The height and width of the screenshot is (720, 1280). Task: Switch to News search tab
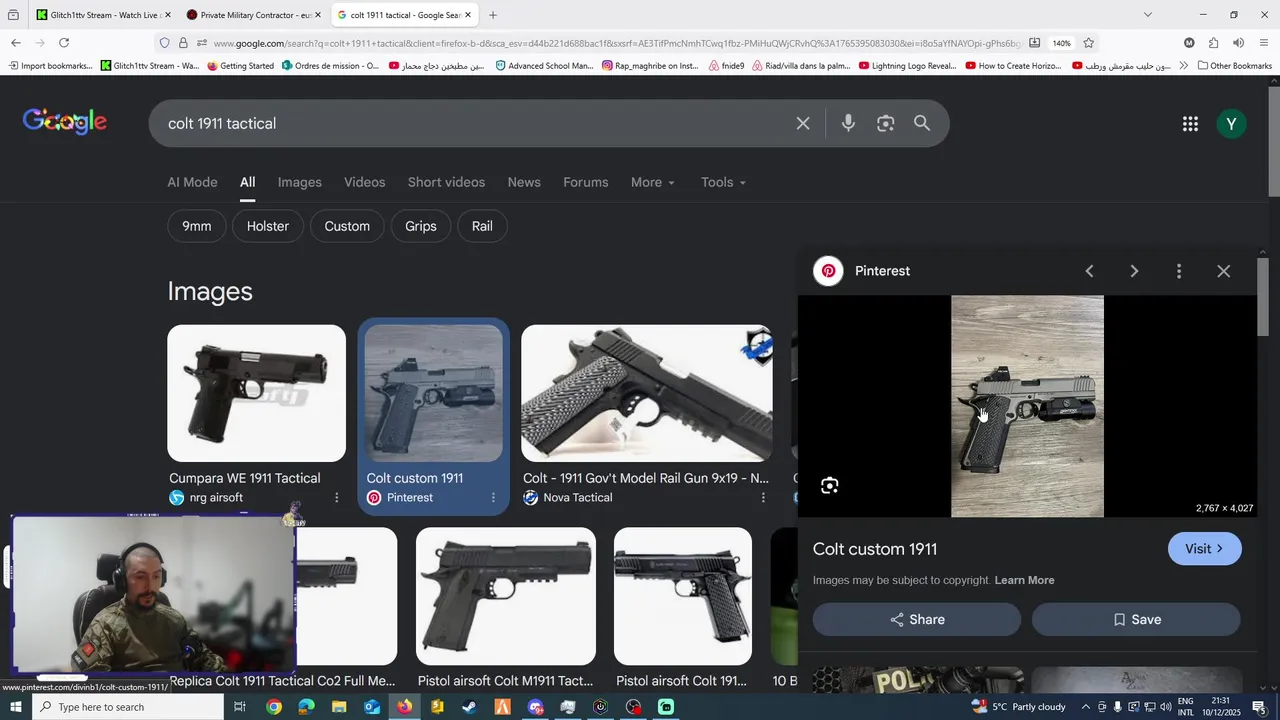pos(524,182)
